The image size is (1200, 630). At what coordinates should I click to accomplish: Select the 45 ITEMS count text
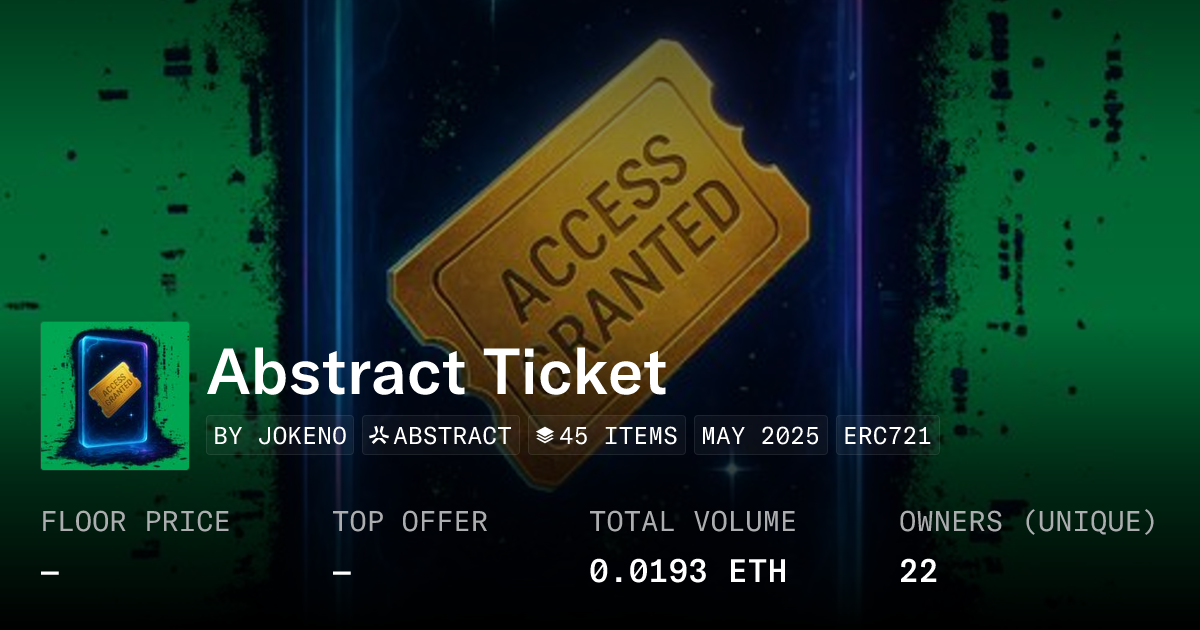click(x=618, y=436)
